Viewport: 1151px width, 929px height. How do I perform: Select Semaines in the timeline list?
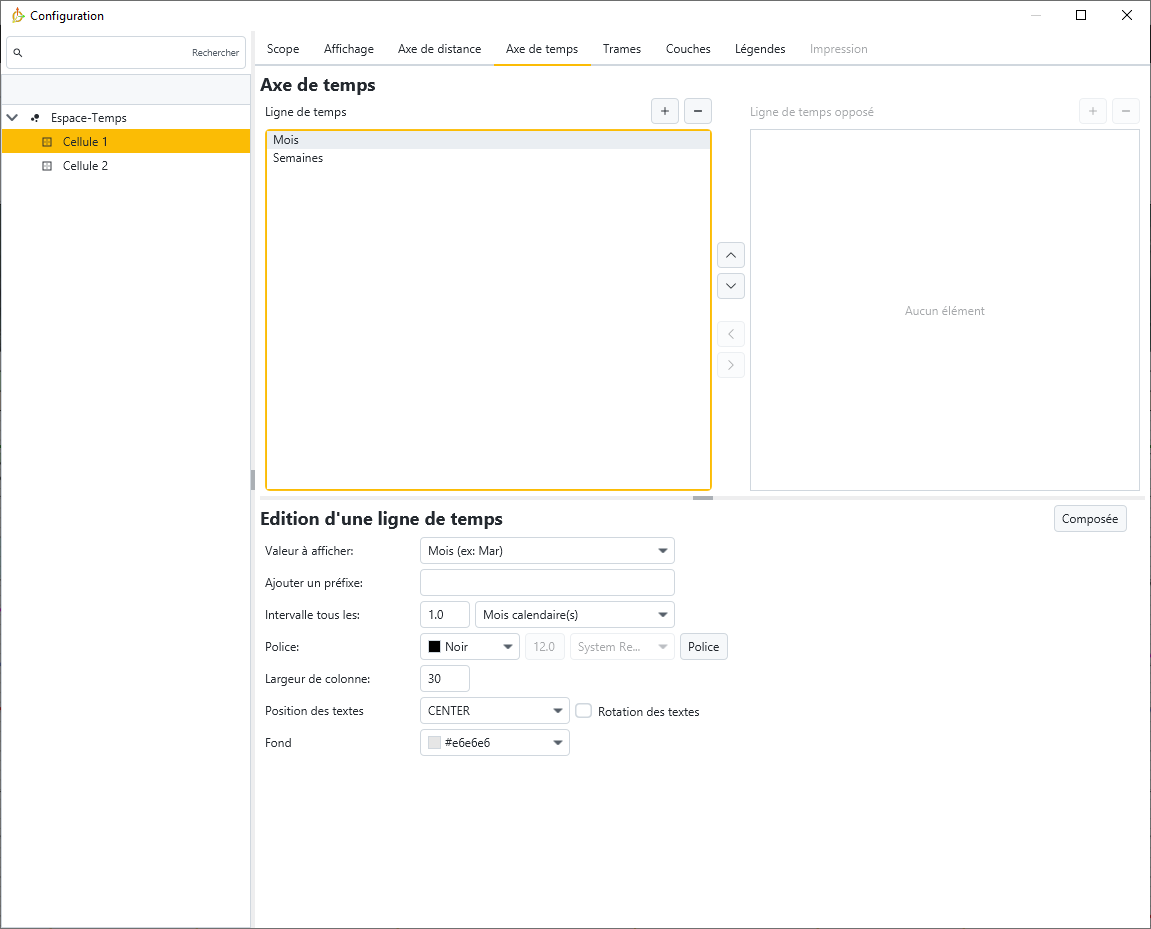click(298, 158)
